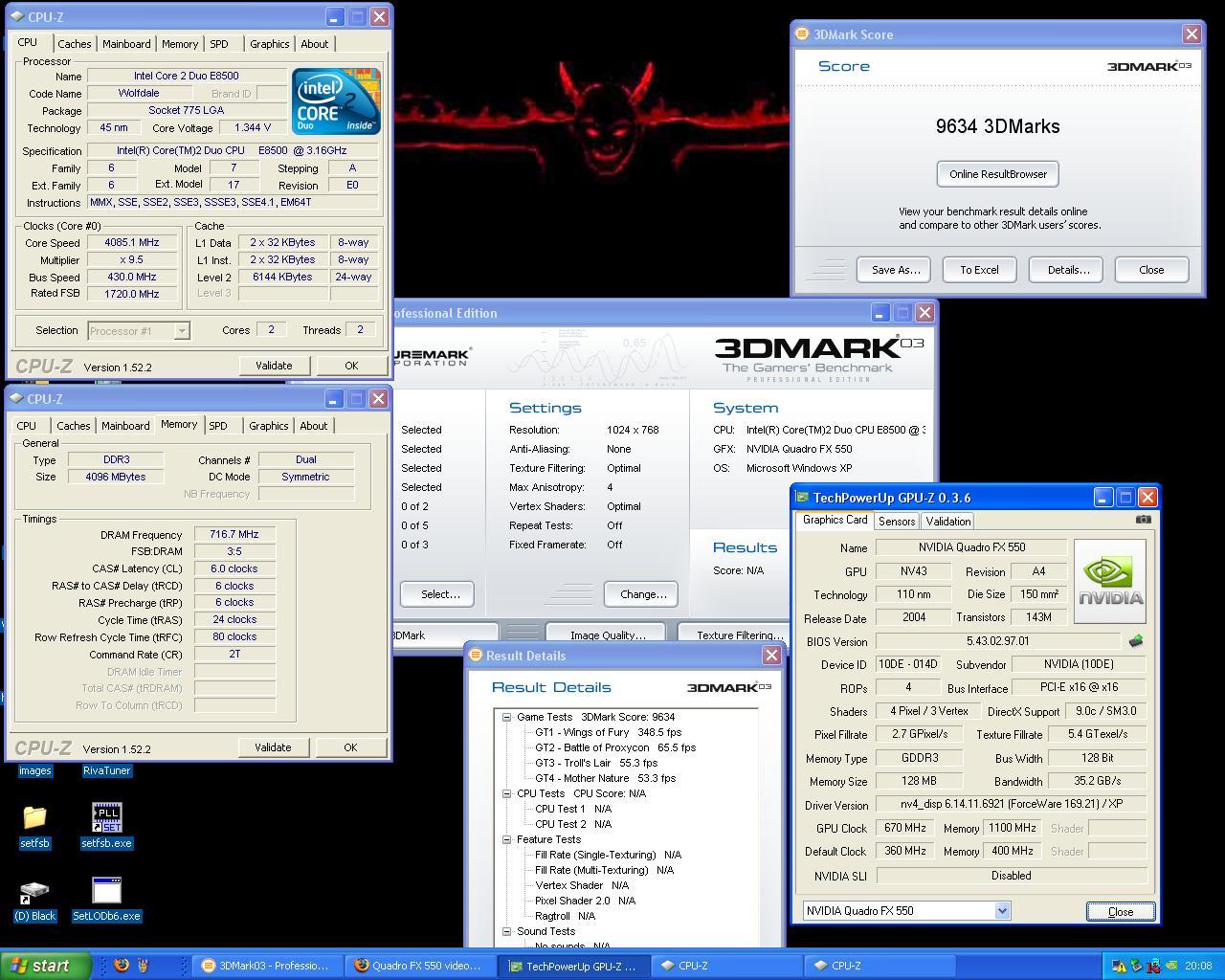
Task: Click Save As... in 3DMark Score
Action: click(896, 270)
